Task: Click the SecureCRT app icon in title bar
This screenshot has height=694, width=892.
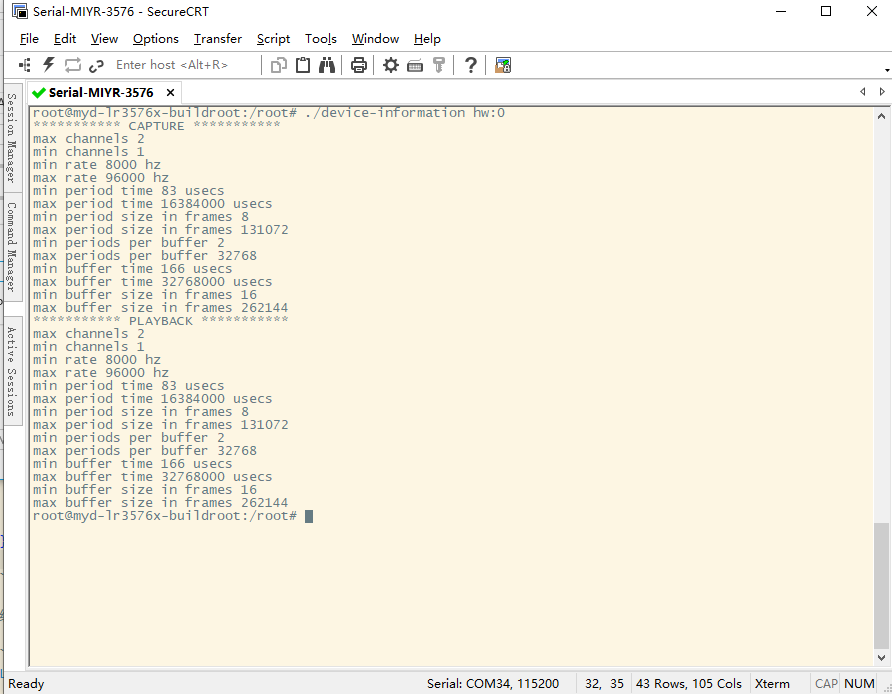Action: [x=20, y=11]
